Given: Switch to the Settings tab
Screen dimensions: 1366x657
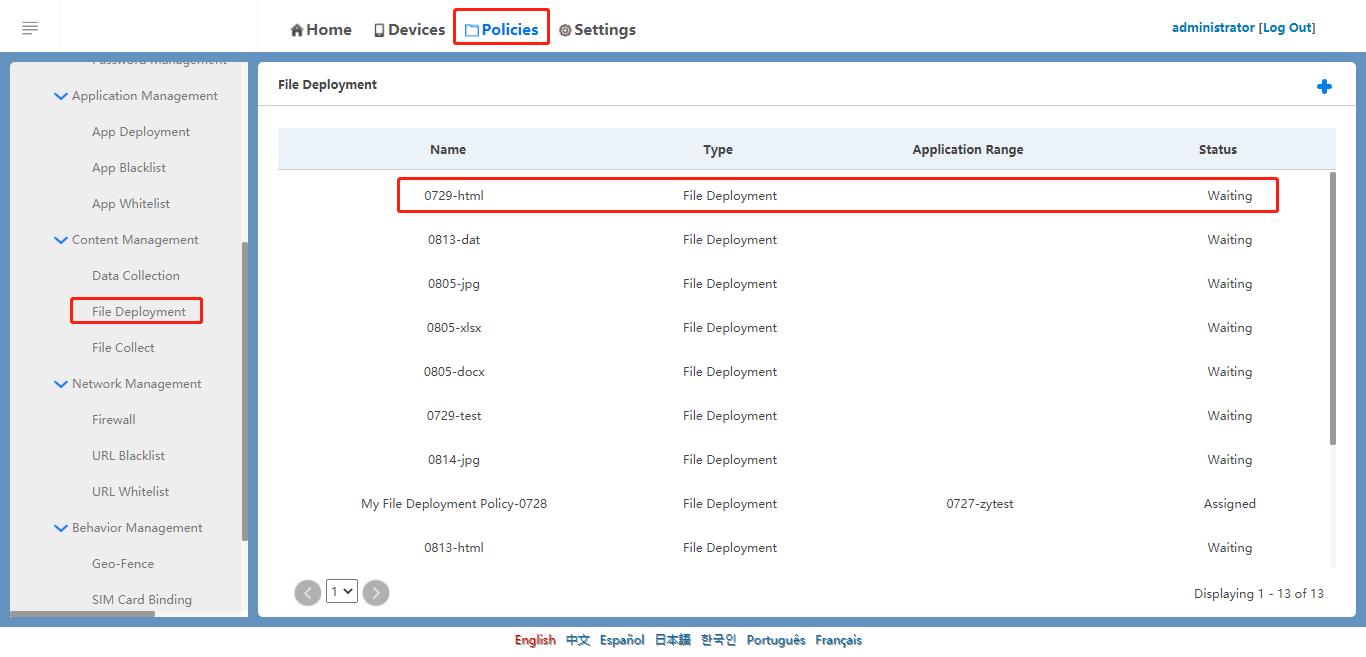Looking at the screenshot, I should pos(597,30).
